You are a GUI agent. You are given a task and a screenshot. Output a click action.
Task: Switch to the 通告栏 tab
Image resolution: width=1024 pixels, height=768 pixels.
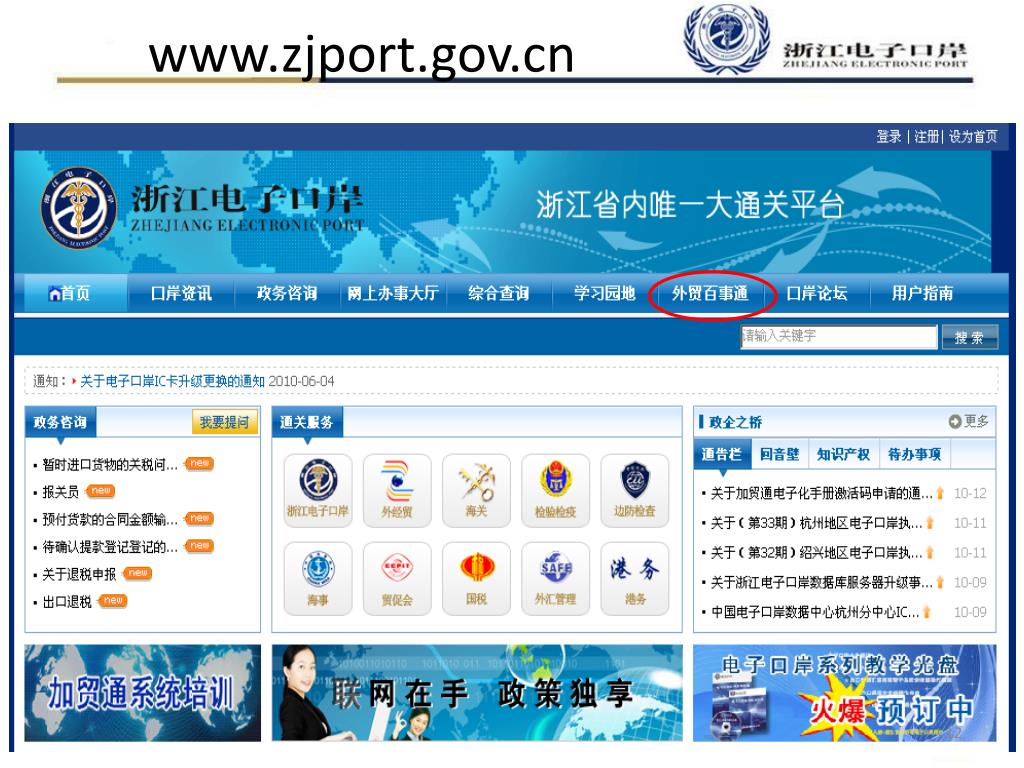pyautogui.click(x=722, y=455)
